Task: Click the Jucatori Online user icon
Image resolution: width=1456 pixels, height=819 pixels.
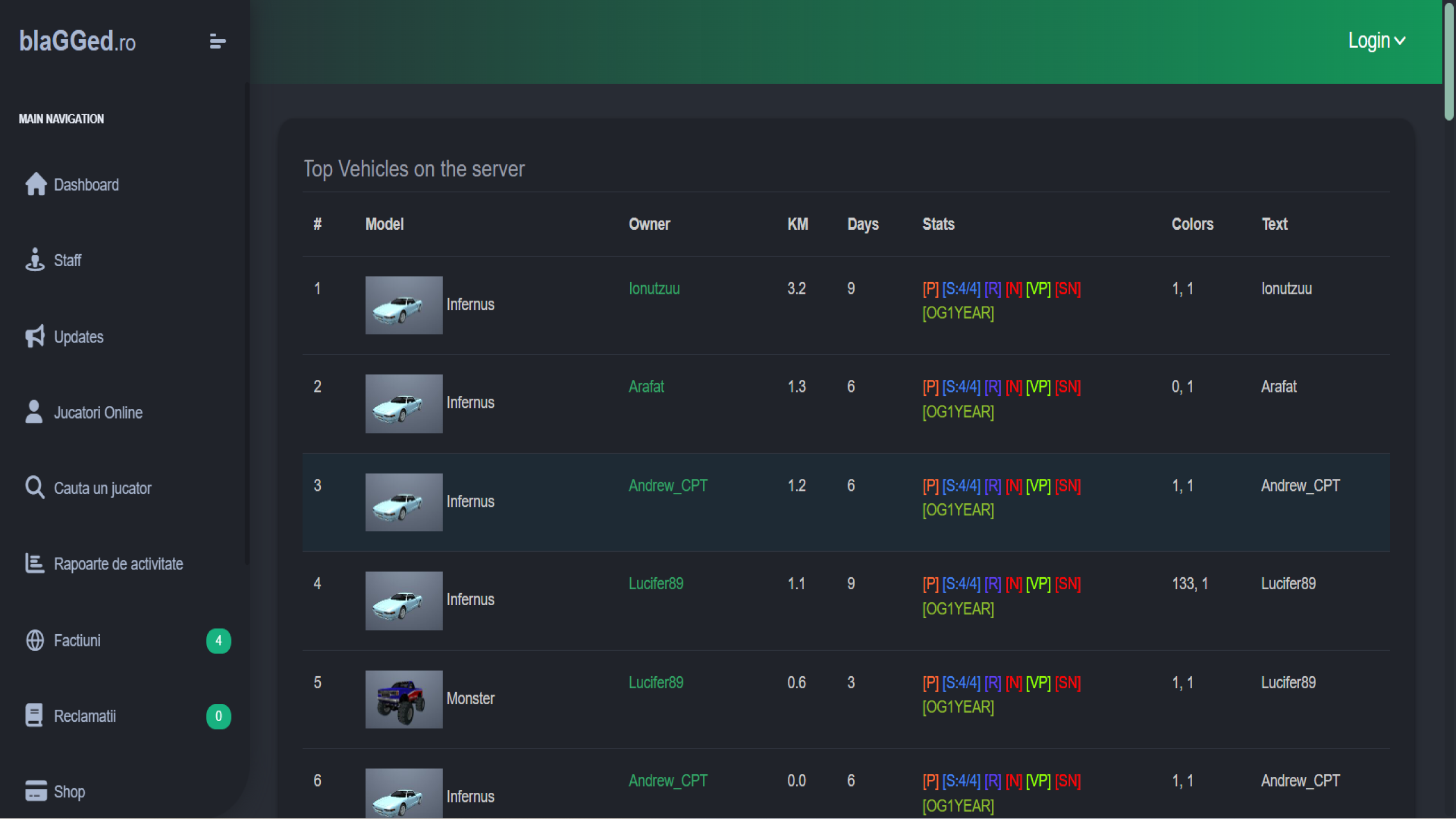Action: [34, 412]
